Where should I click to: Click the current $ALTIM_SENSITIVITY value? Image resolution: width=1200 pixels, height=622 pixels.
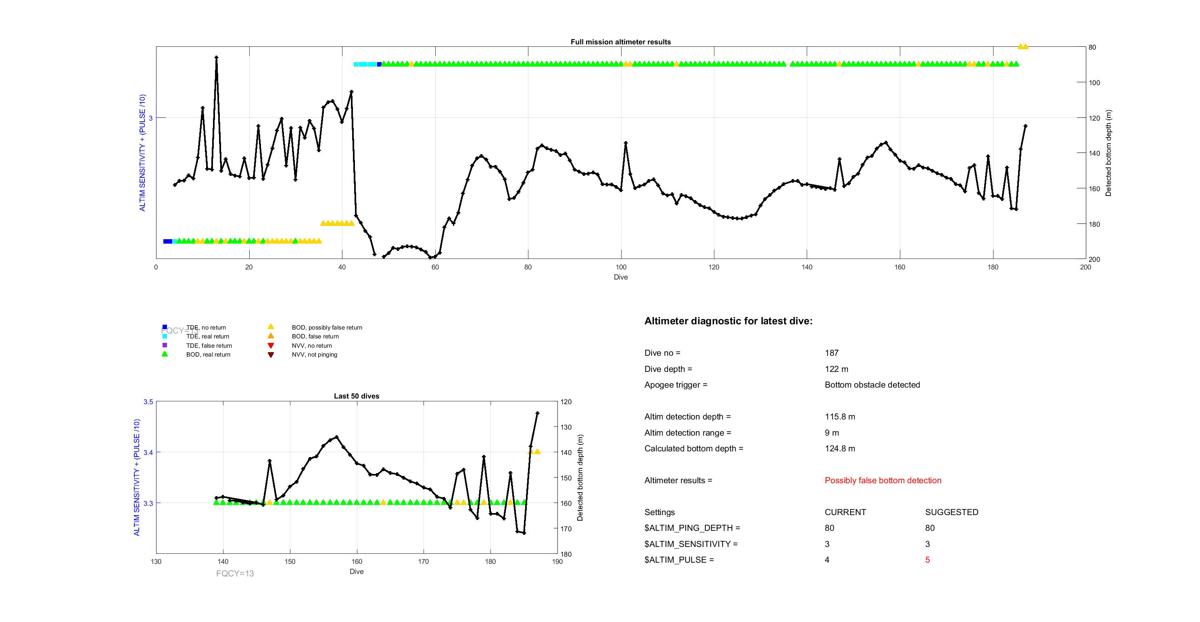pyautogui.click(x=828, y=544)
